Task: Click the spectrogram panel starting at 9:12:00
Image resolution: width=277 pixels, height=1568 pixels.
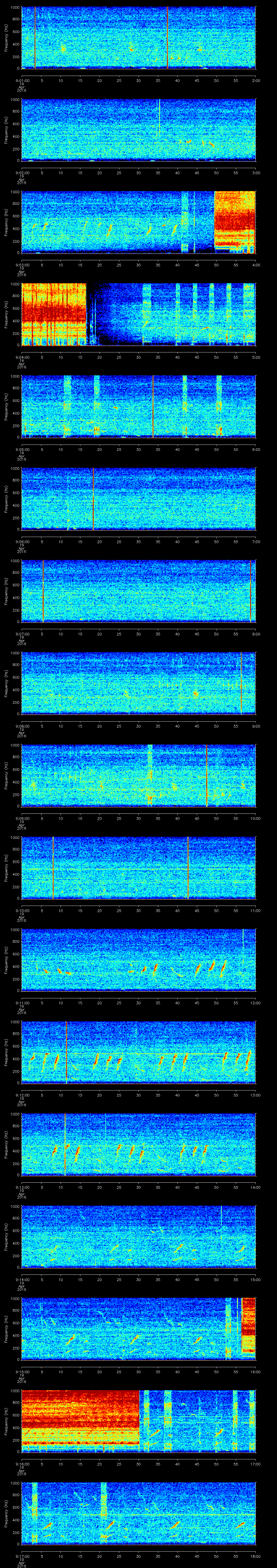Action: pyautogui.click(x=139, y=1052)
